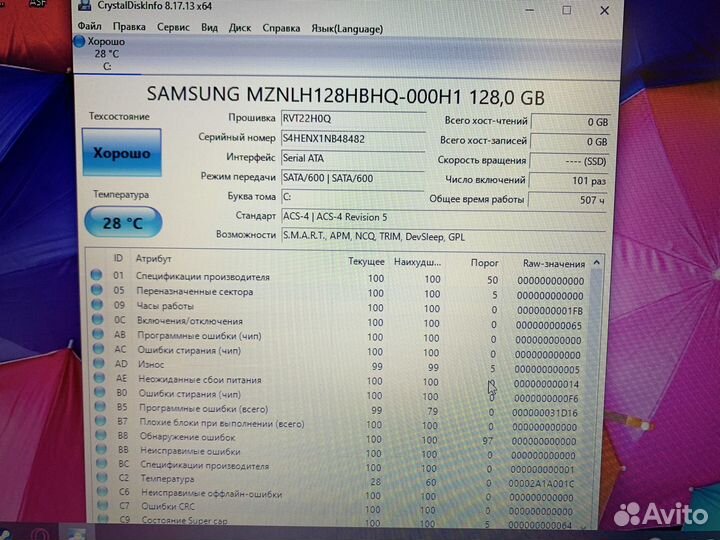Open the Справка menu
Image resolution: width=720 pixels, height=540 pixels.
(x=281, y=28)
